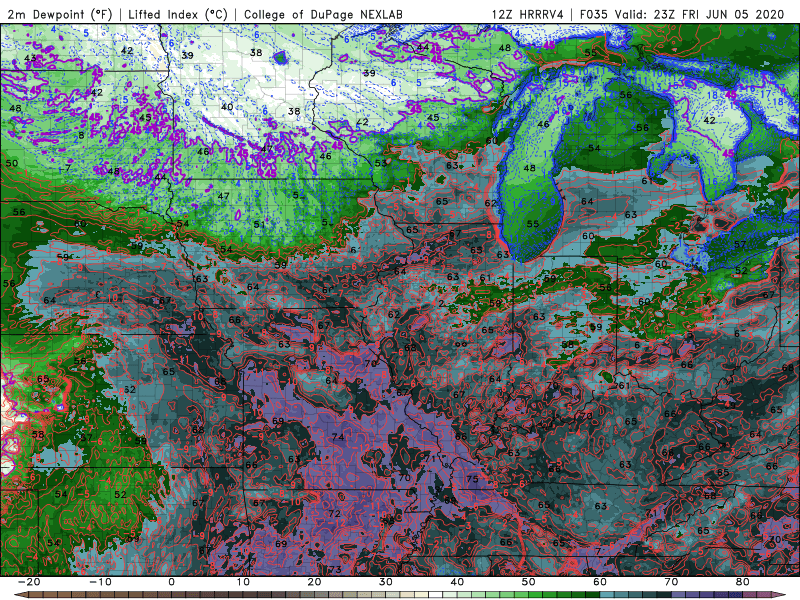Click the right arrow end of color bar
This screenshot has height=600, width=800.
pyautogui.click(x=781, y=595)
